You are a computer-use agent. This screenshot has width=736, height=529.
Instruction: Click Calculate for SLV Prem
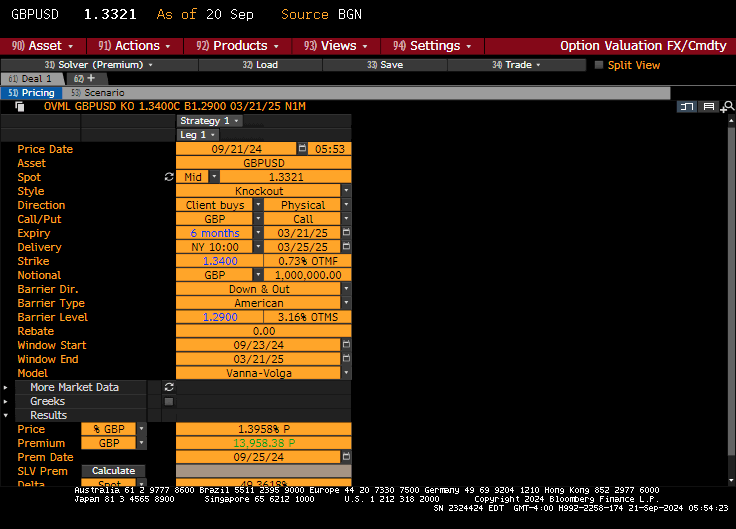point(113,471)
